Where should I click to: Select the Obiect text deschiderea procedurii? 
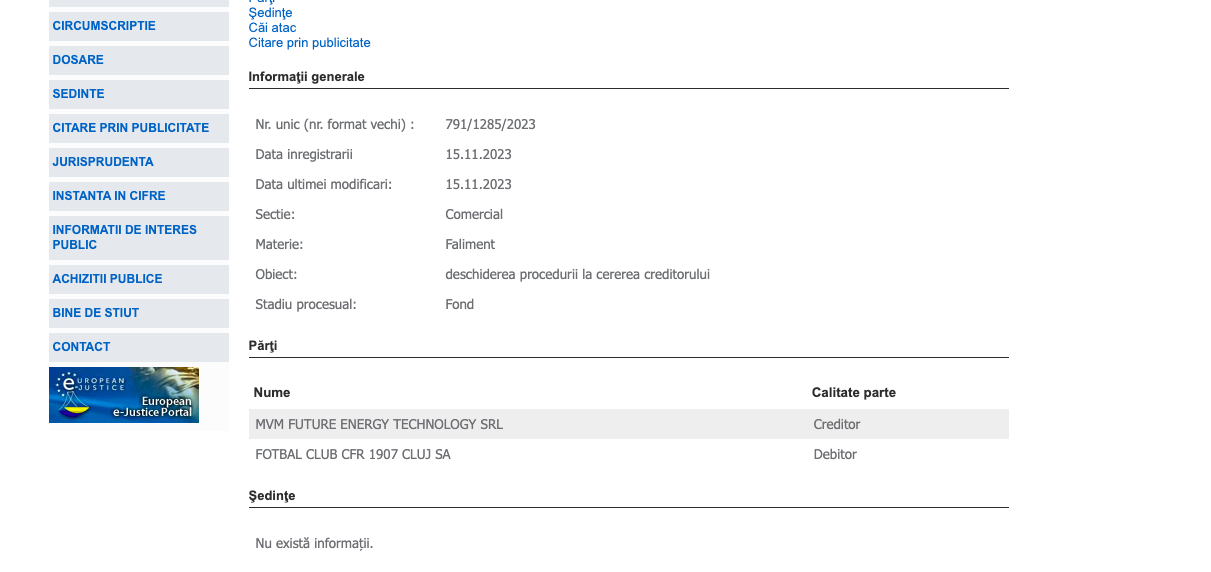(x=577, y=275)
